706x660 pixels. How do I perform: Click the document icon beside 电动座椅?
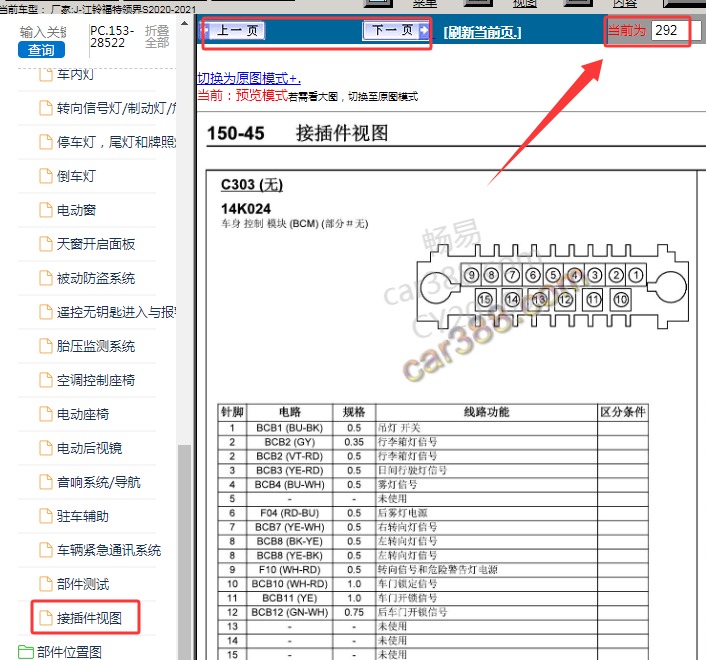pos(45,414)
